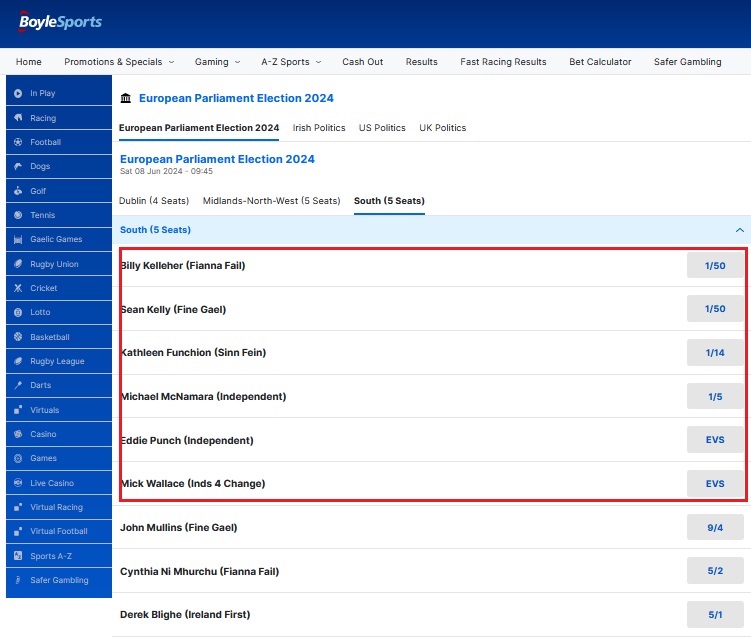
Task: Click the Basketball icon in sidebar
Action: (x=18, y=337)
